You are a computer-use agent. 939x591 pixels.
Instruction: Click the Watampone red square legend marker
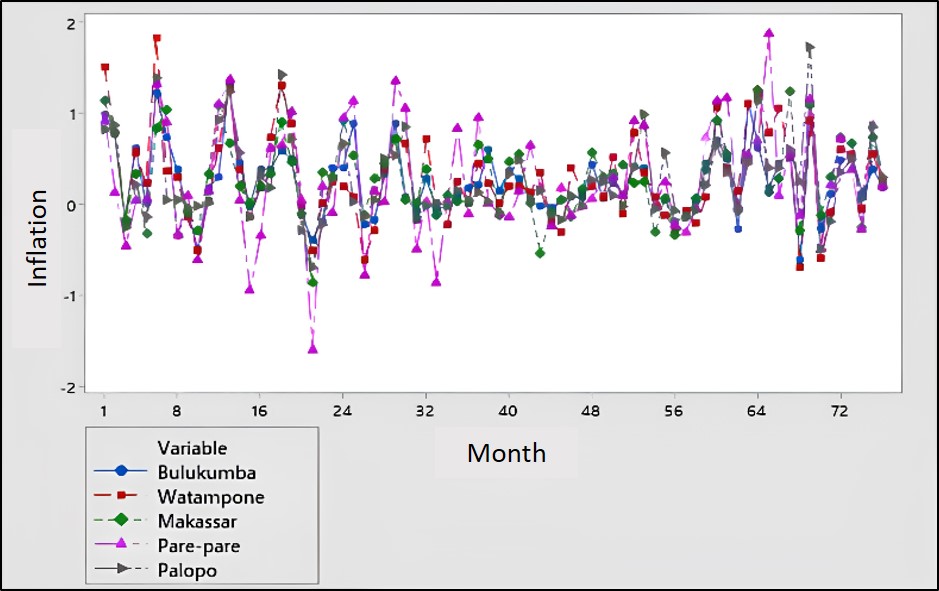tap(122, 495)
